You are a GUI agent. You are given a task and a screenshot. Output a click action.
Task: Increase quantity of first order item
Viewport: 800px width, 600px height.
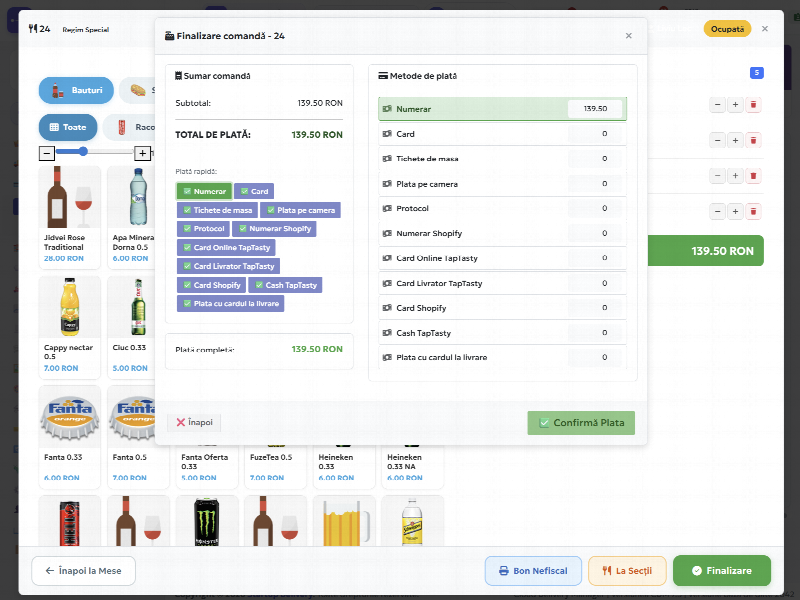click(735, 105)
